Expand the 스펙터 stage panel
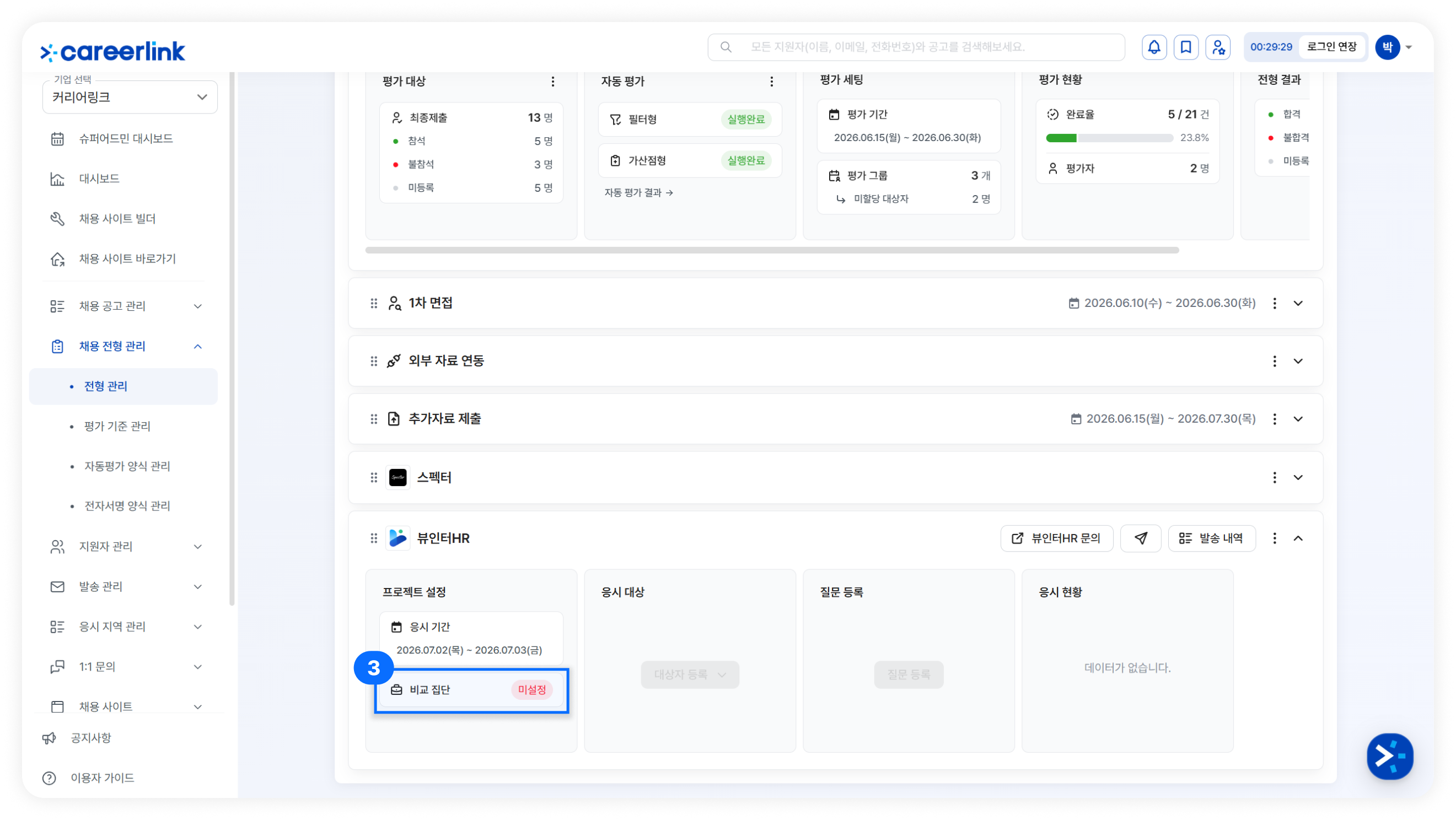1456x820 pixels. pos(1298,478)
